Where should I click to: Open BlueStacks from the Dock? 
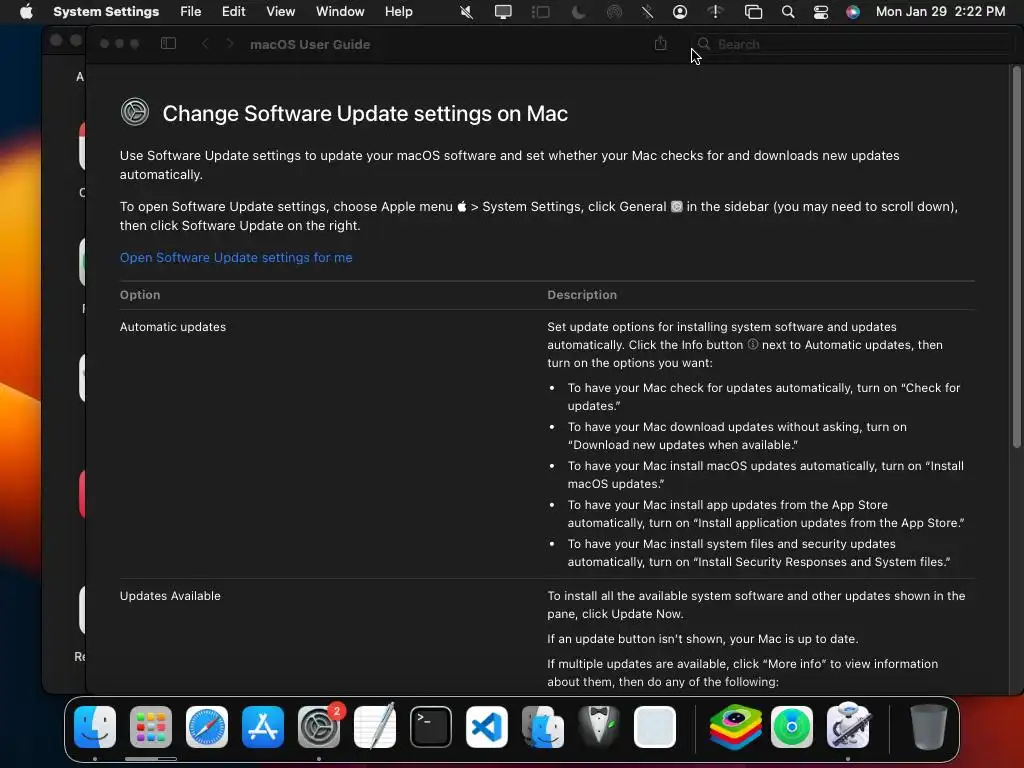(736, 727)
